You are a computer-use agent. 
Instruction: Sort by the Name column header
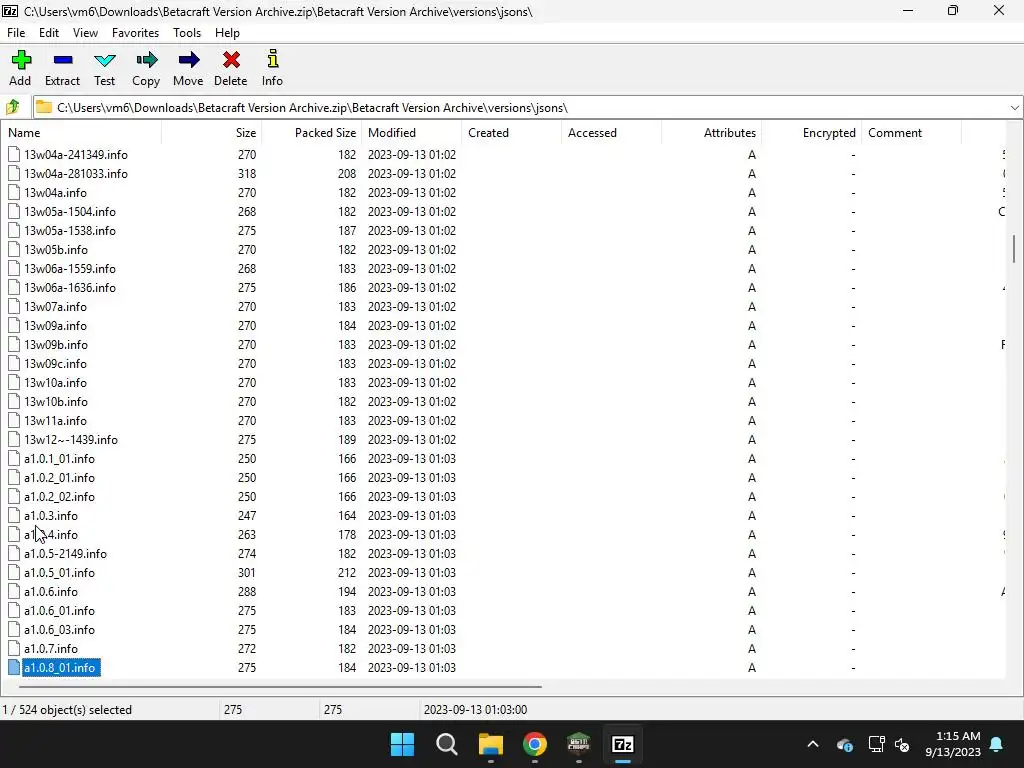82,133
